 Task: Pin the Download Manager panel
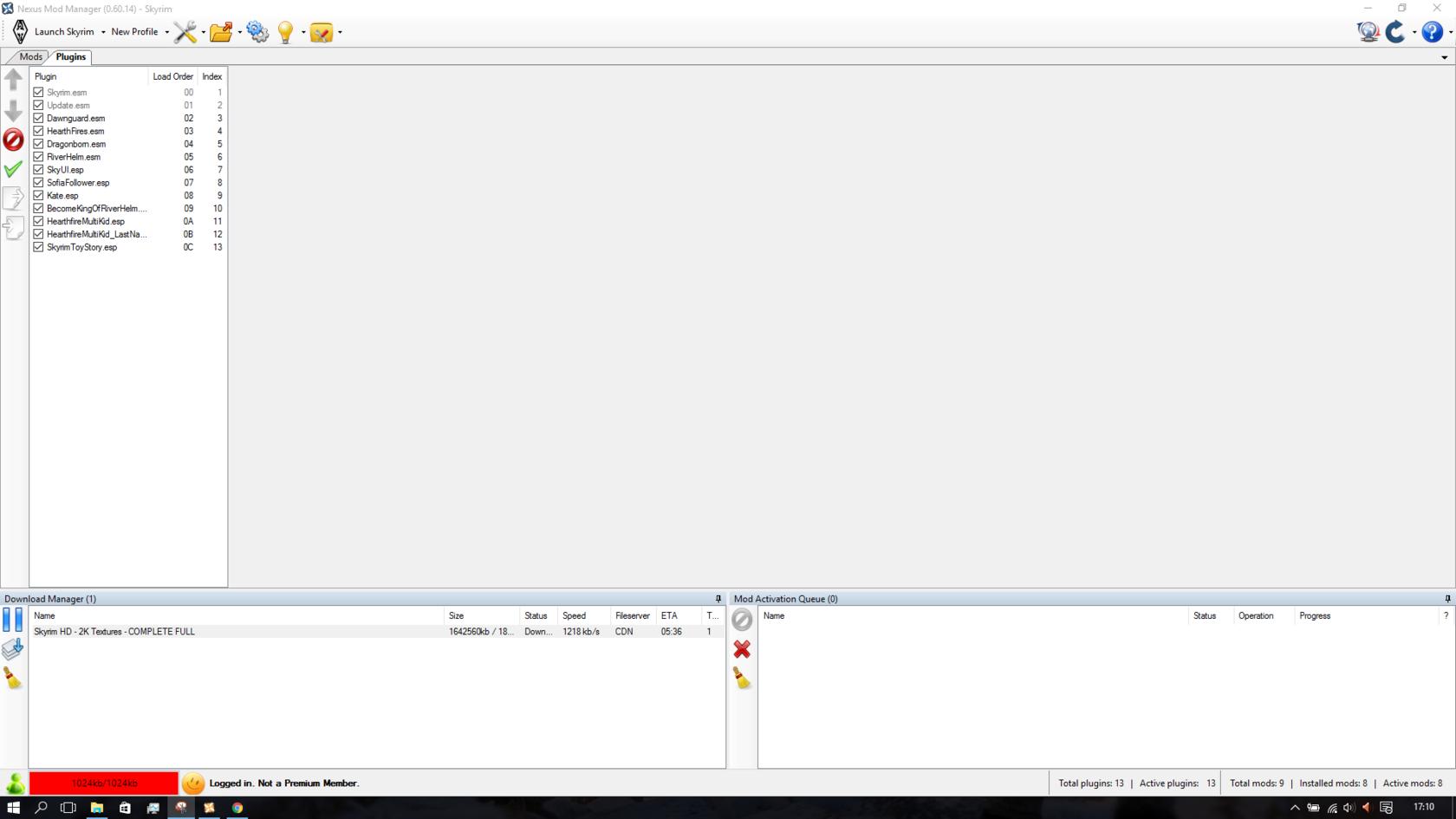[718, 599]
